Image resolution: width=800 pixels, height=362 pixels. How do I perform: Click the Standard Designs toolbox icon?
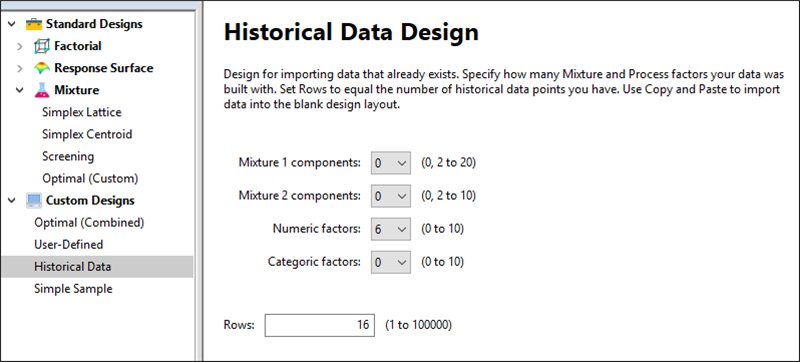pyautogui.click(x=34, y=24)
